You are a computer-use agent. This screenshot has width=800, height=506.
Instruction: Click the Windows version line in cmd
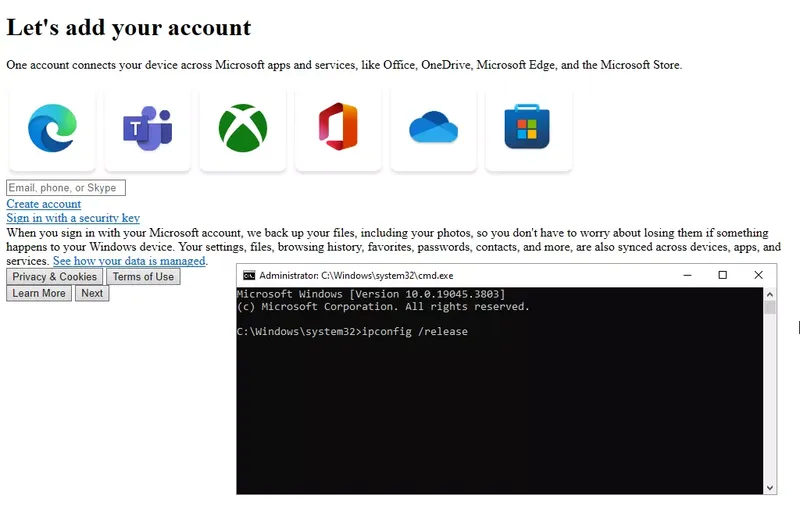pyautogui.click(x=371, y=294)
